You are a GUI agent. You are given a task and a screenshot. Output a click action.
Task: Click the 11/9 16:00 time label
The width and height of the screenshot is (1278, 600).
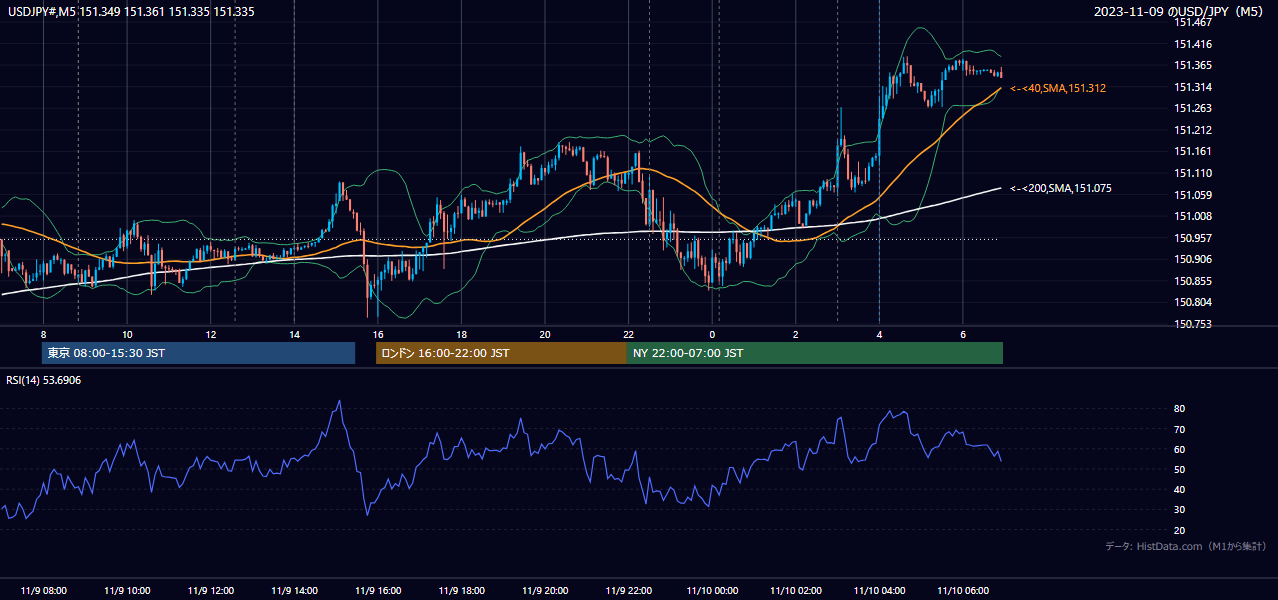[378, 590]
